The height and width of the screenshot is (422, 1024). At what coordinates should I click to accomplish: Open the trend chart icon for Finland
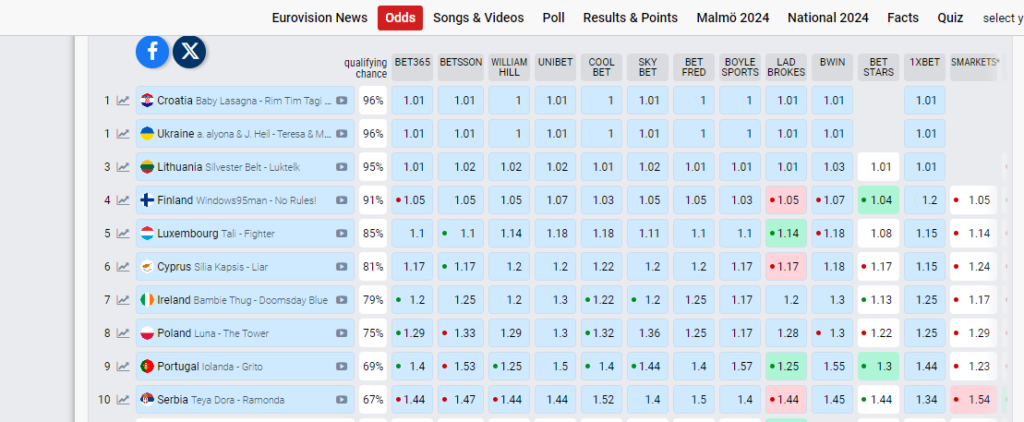coord(123,200)
